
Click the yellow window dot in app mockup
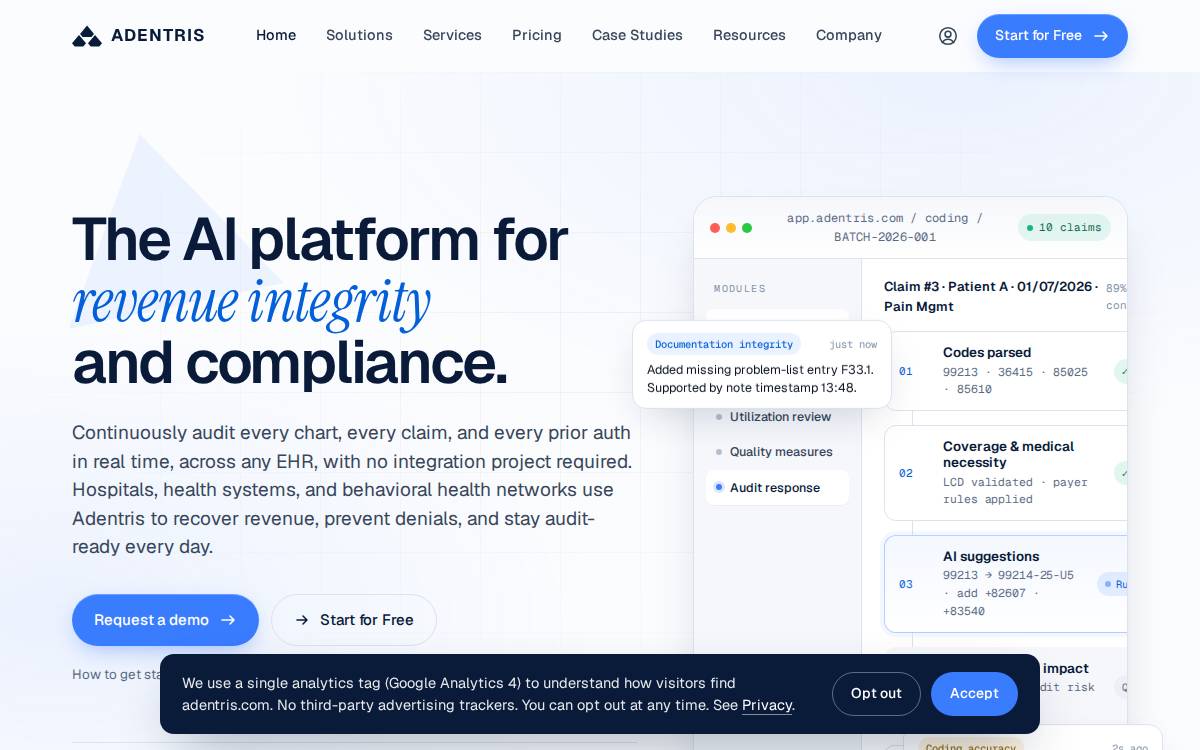click(731, 228)
